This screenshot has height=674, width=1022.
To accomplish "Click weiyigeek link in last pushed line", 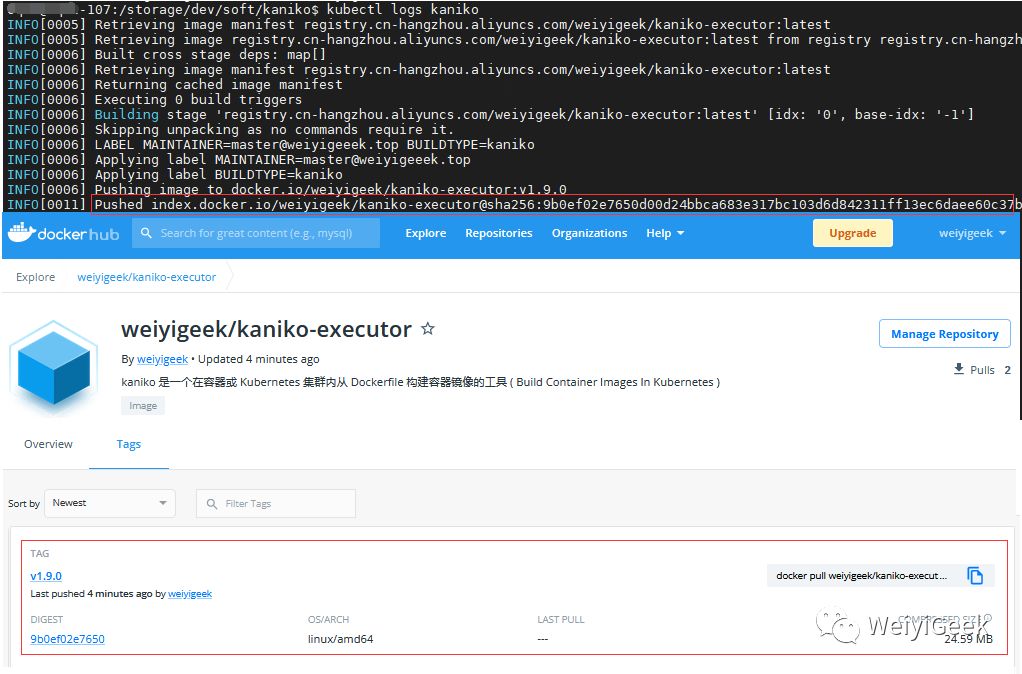I will tap(190, 594).
